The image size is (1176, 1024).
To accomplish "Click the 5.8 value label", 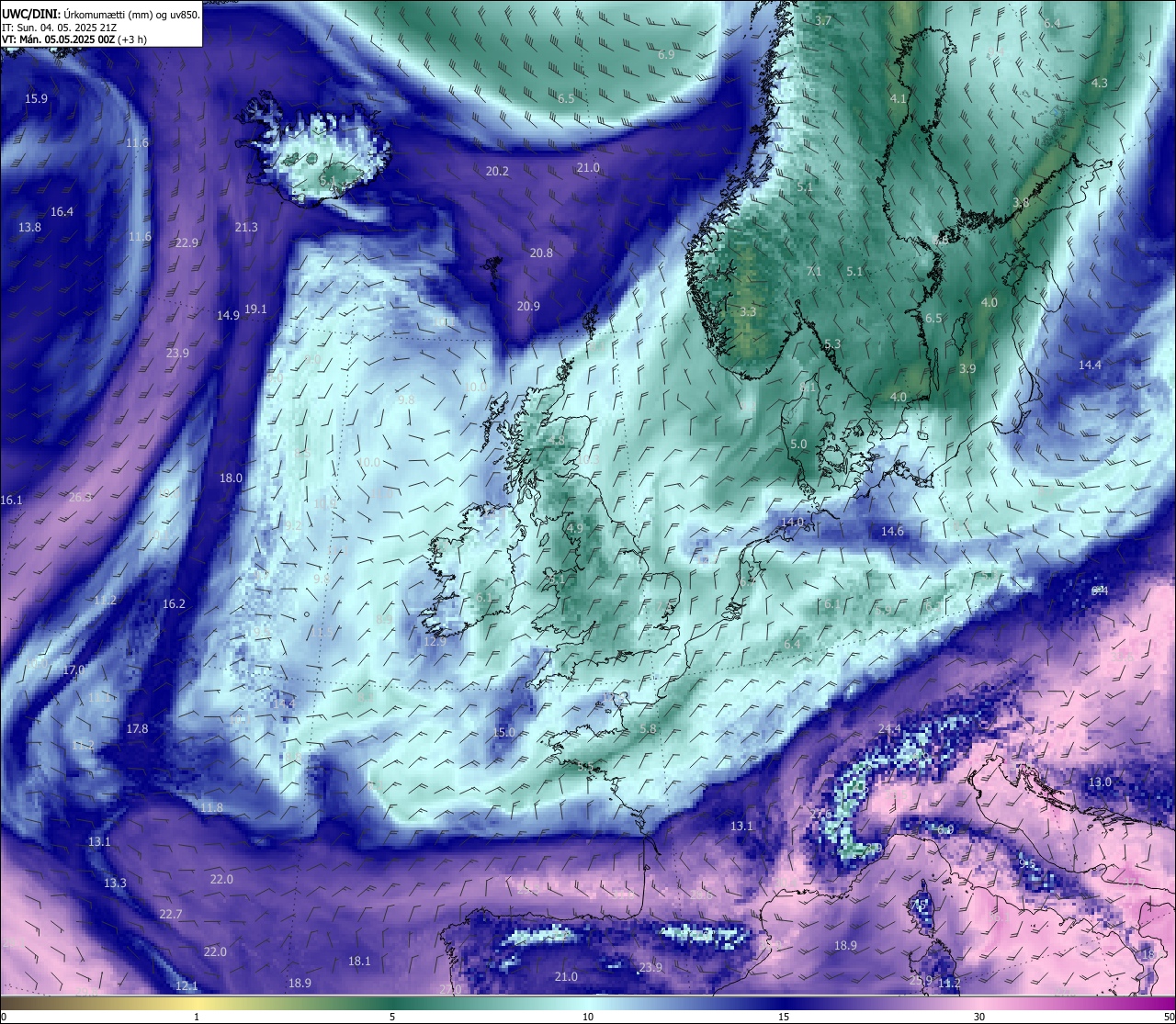I will pyautogui.click(x=648, y=728).
